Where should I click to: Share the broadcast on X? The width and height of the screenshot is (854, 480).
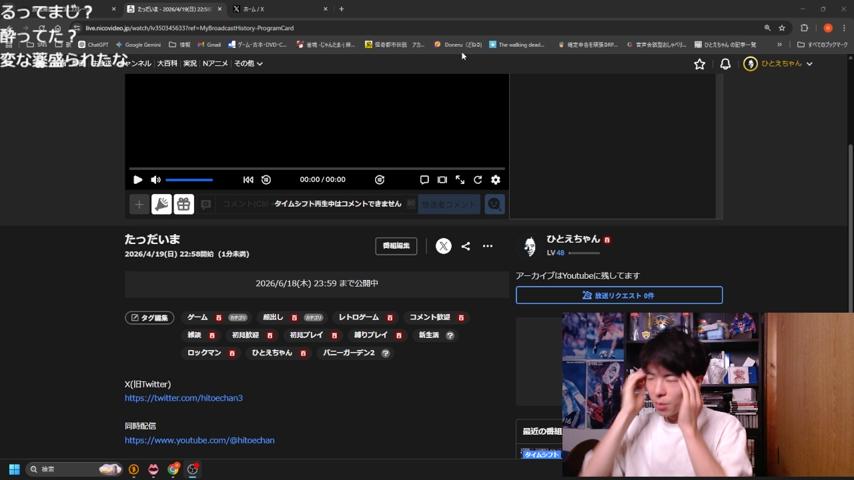tap(443, 246)
